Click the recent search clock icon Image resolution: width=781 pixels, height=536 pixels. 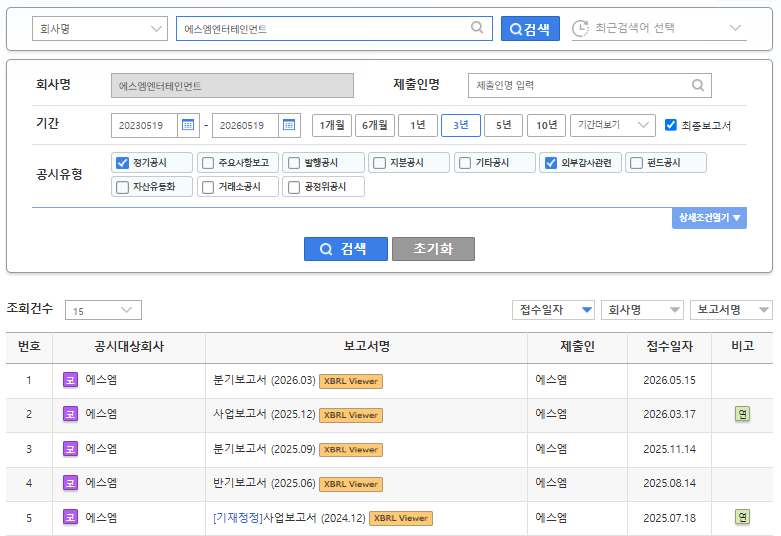(x=580, y=28)
